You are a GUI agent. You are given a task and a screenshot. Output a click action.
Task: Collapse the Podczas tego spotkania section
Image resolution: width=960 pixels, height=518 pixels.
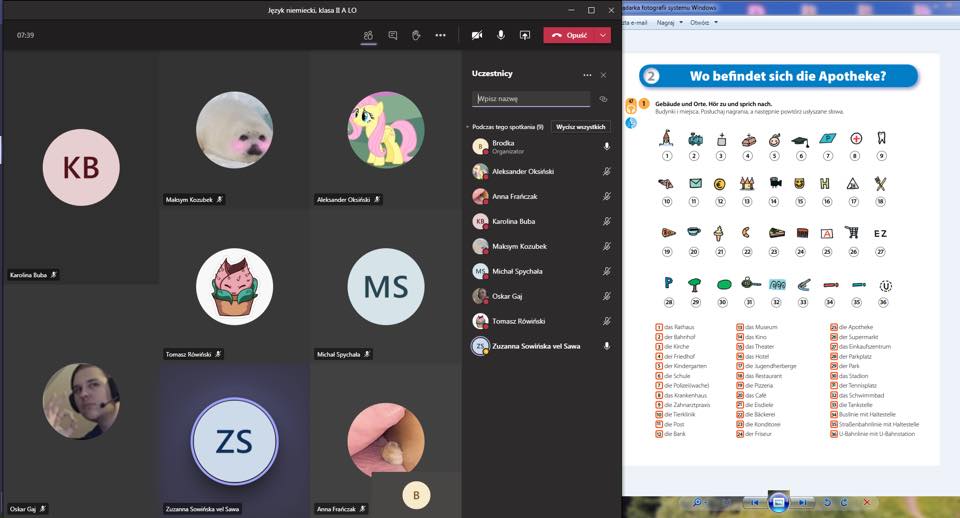(467, 128)
